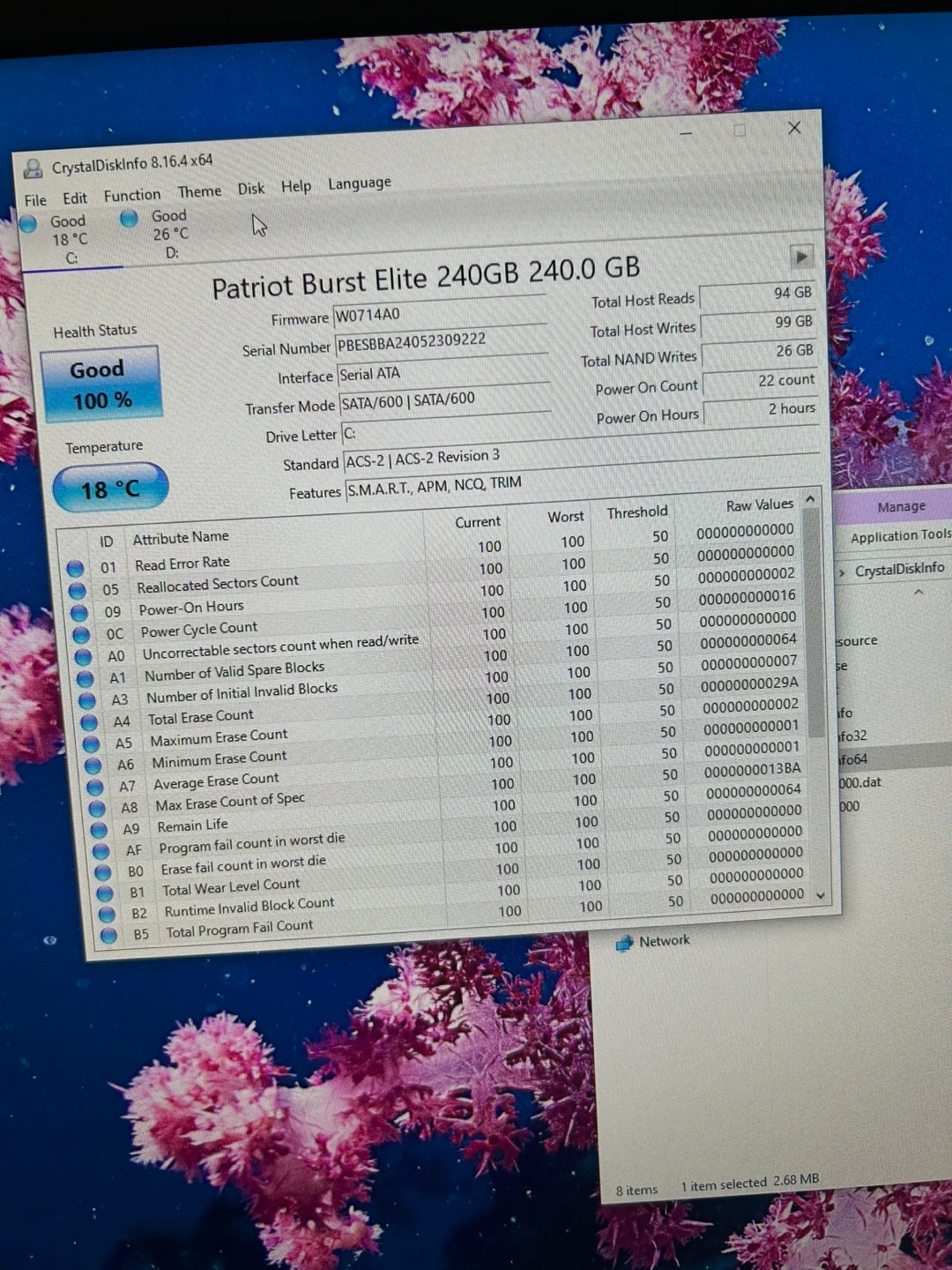Screen dimensions: 952x1270
Task: Open the File menu
Action: pyautogui.click(x=35, y=200)
